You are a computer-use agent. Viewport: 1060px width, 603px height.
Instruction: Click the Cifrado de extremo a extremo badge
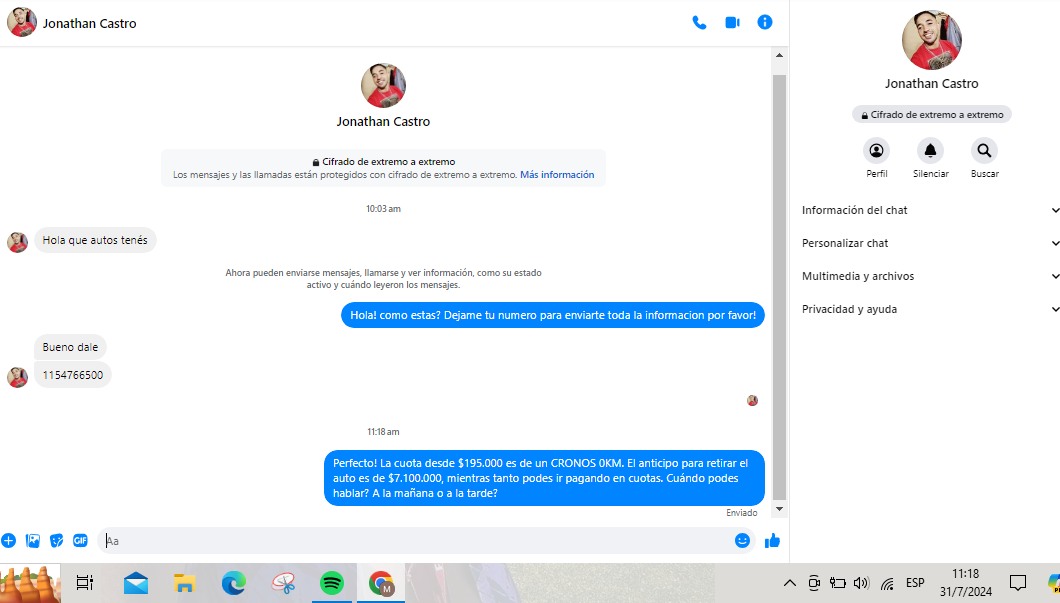(x=932, y=115)
